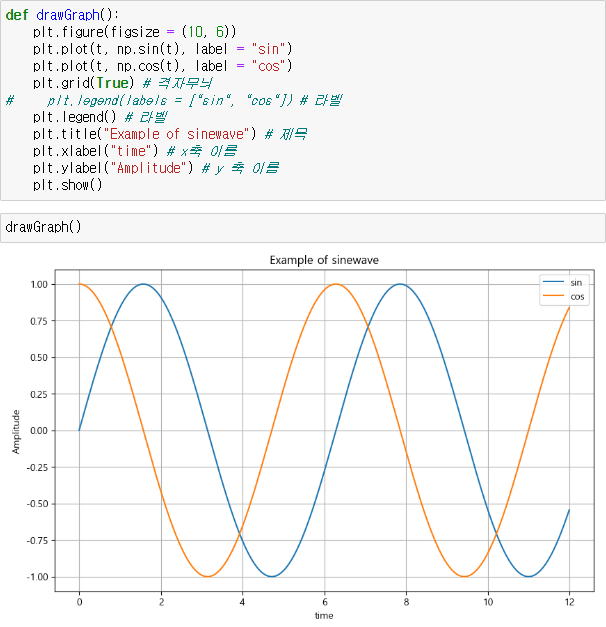Click the 'time' x-axis label
The image size is (606, 627).
pyautogui.click(x=324, y=615)
